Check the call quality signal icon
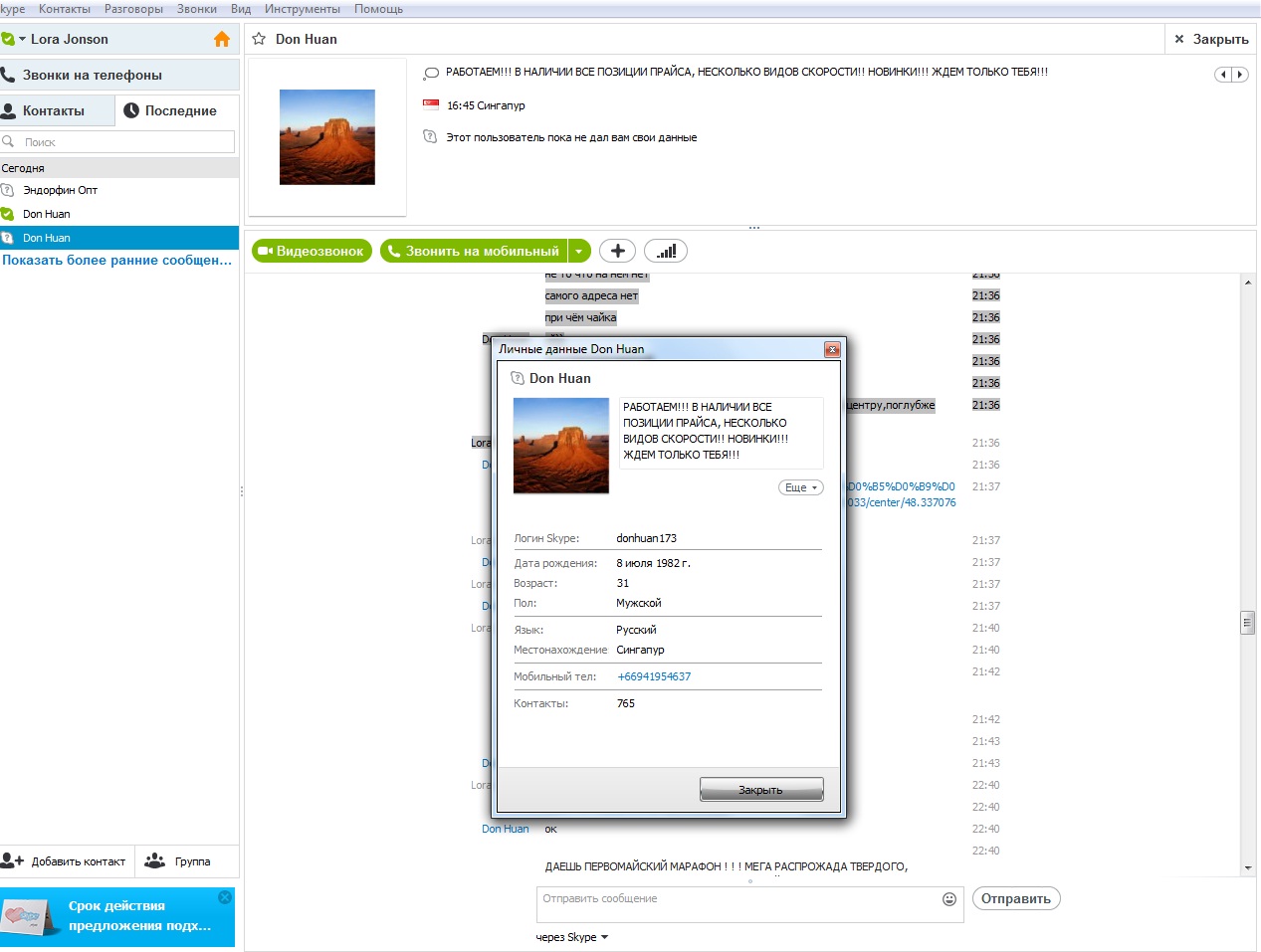 (666, 251)
